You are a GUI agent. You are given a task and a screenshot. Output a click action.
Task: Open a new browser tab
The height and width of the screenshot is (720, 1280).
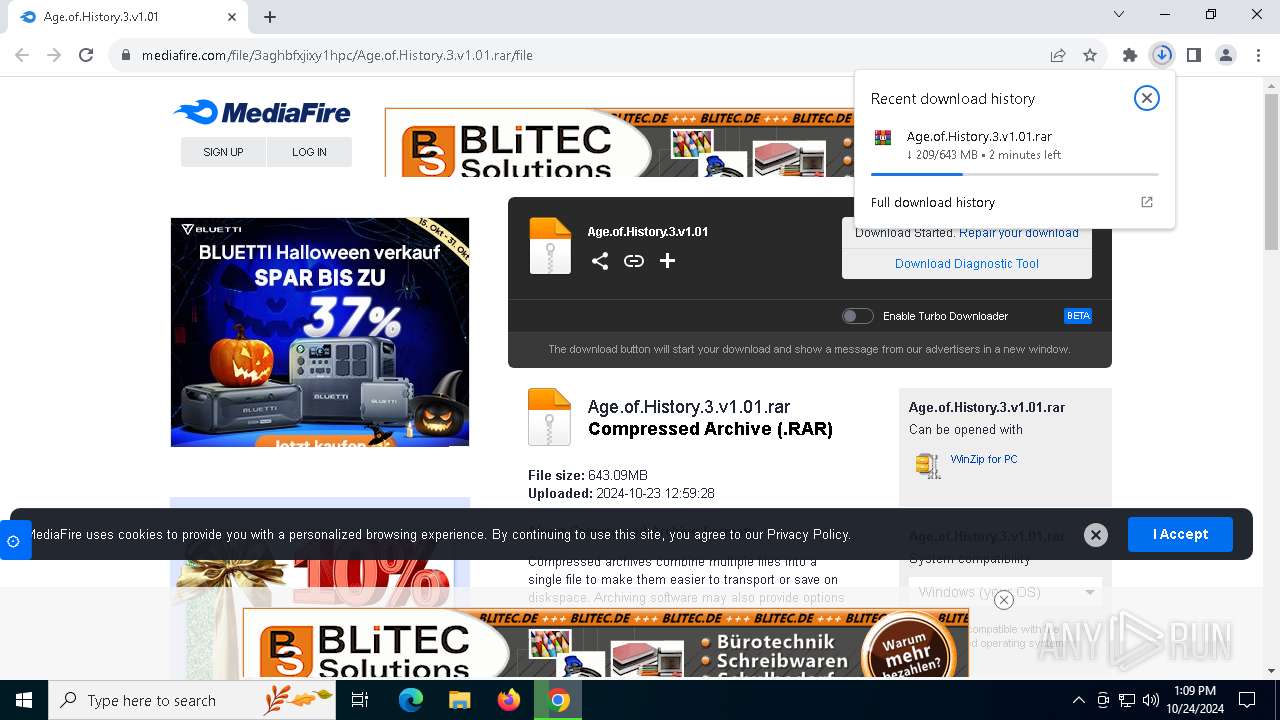click(270, 17)
